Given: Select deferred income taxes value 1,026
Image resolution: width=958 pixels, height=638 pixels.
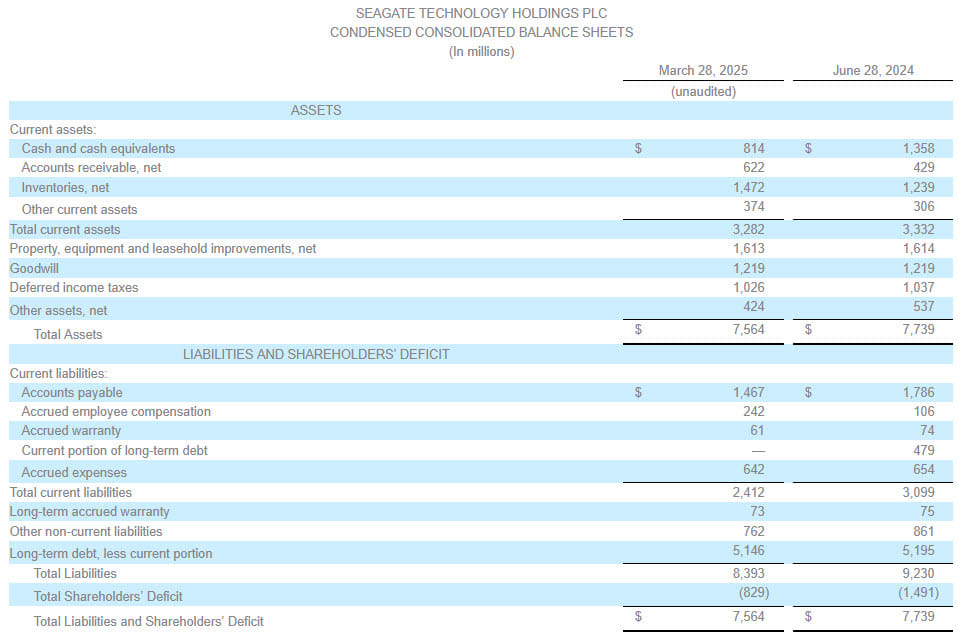Looking at the screenshot, I should (x=748, y=287).
